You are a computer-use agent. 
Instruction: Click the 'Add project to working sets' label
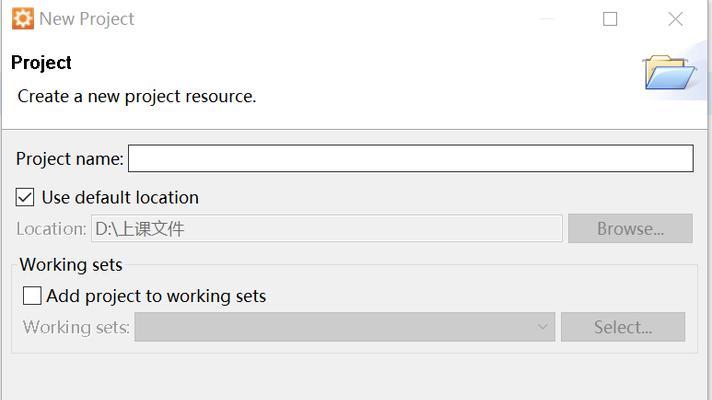click(156, 296)
